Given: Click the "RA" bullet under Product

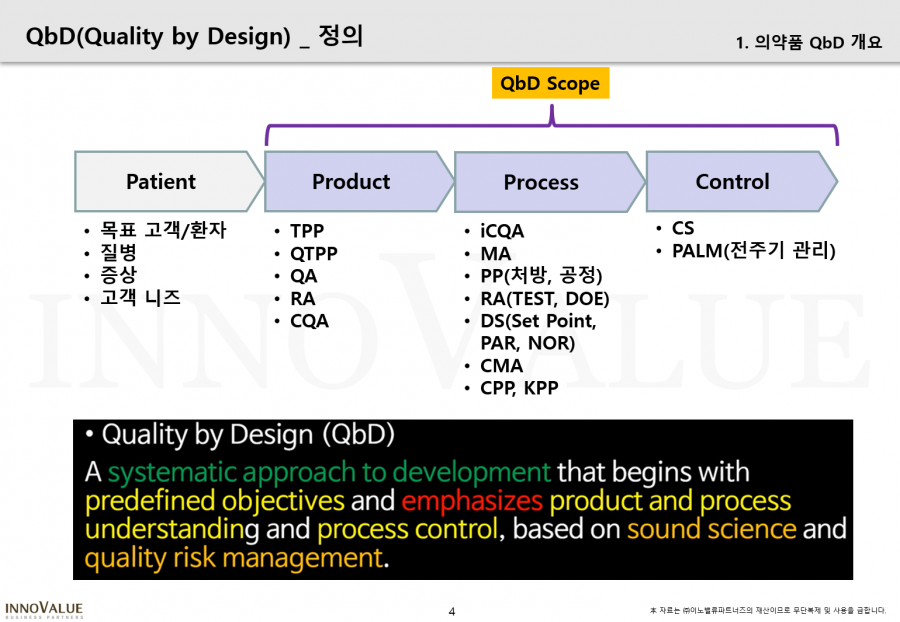Looking at the screenshot, I should 302,298.
